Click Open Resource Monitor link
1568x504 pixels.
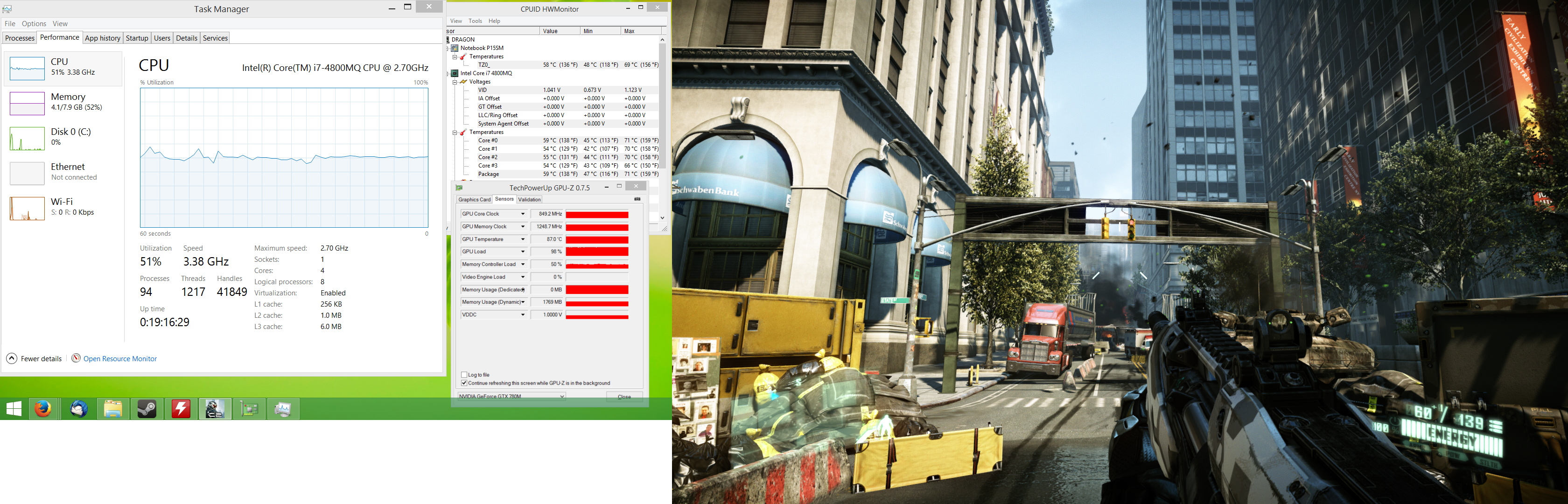pyautogui.click(x=120, y=359)
